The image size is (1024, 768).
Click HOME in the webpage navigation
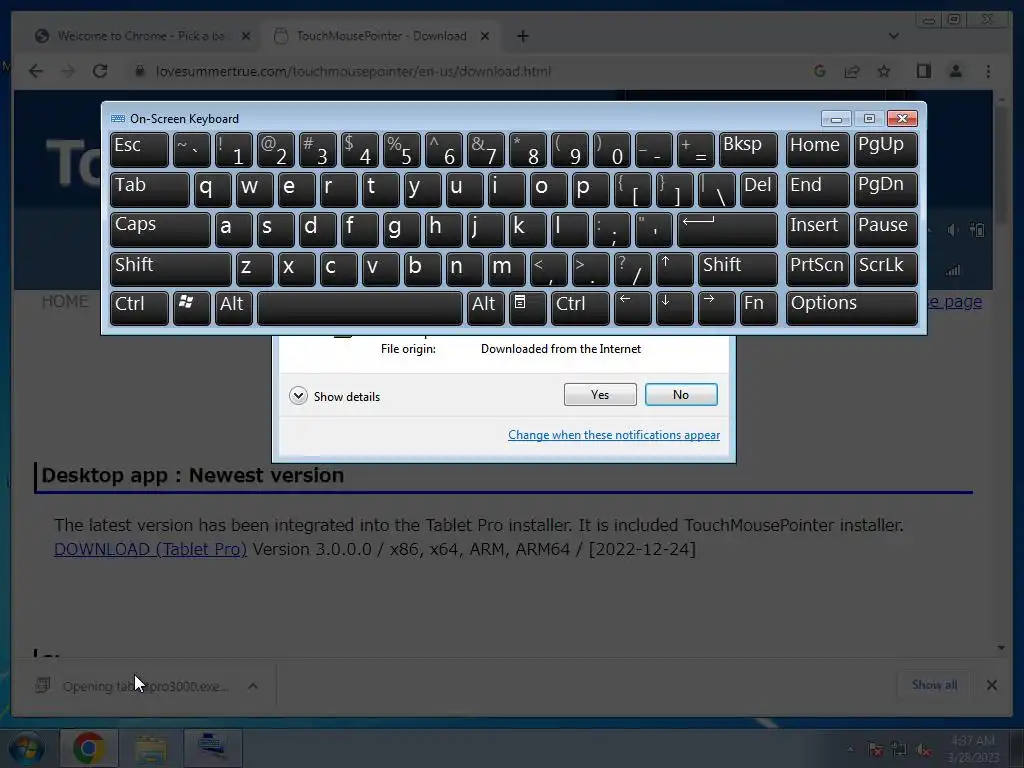tap(65, 302)
